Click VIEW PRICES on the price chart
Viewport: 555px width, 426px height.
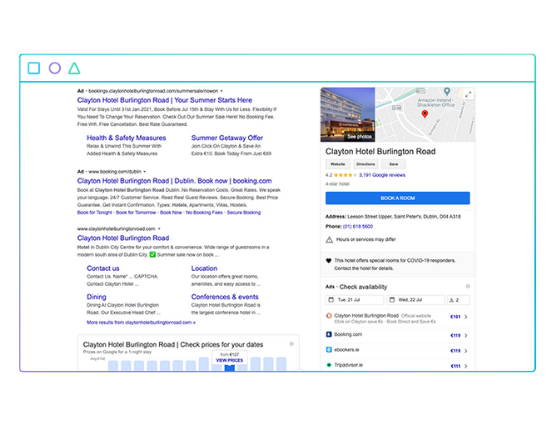(229, 360)
